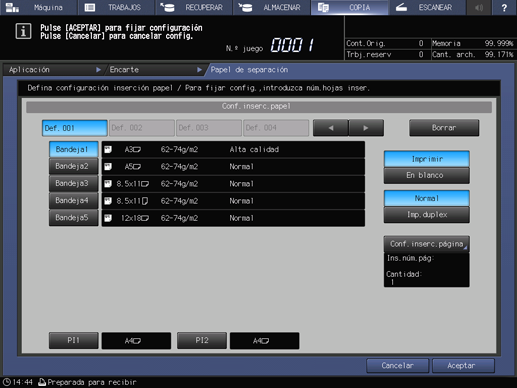Click paper icon in Bandeja5 row
Screen dimensions: 517x388
tap(108, 218)
